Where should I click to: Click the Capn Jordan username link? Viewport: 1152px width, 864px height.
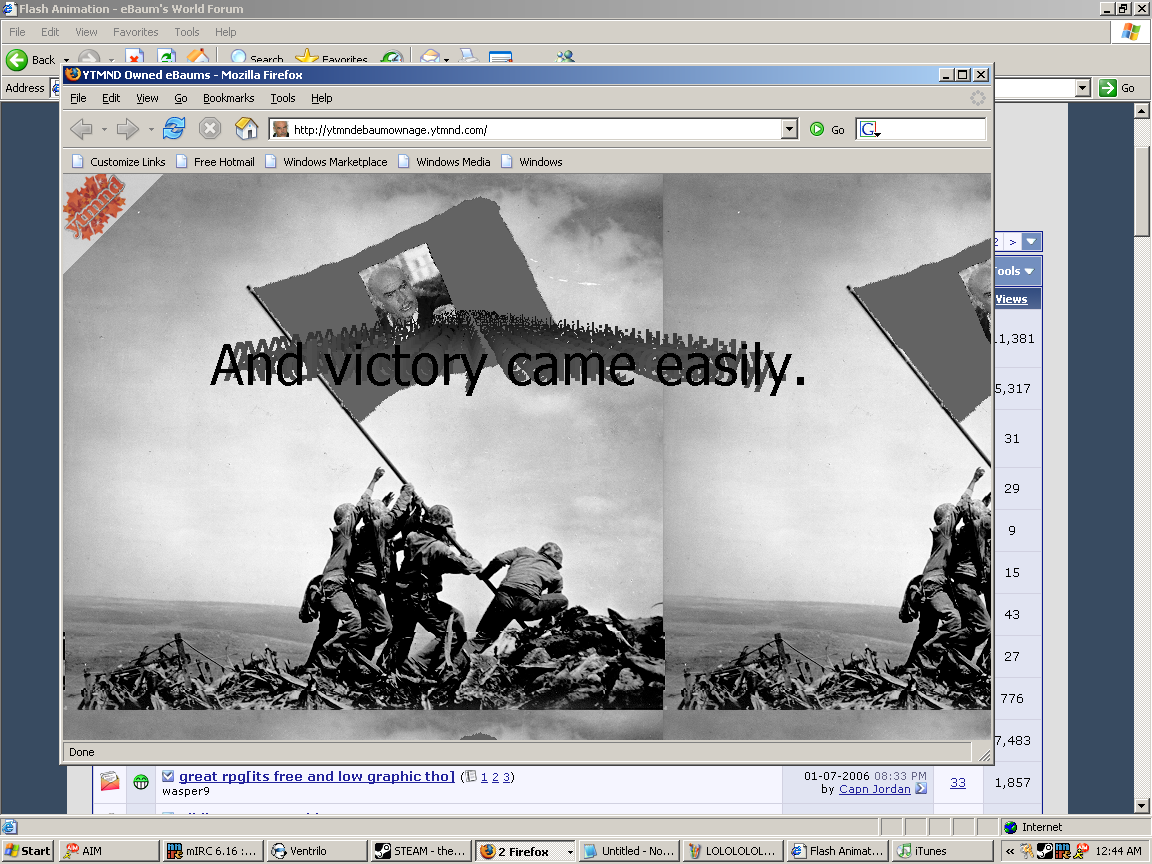pos(874,789)
